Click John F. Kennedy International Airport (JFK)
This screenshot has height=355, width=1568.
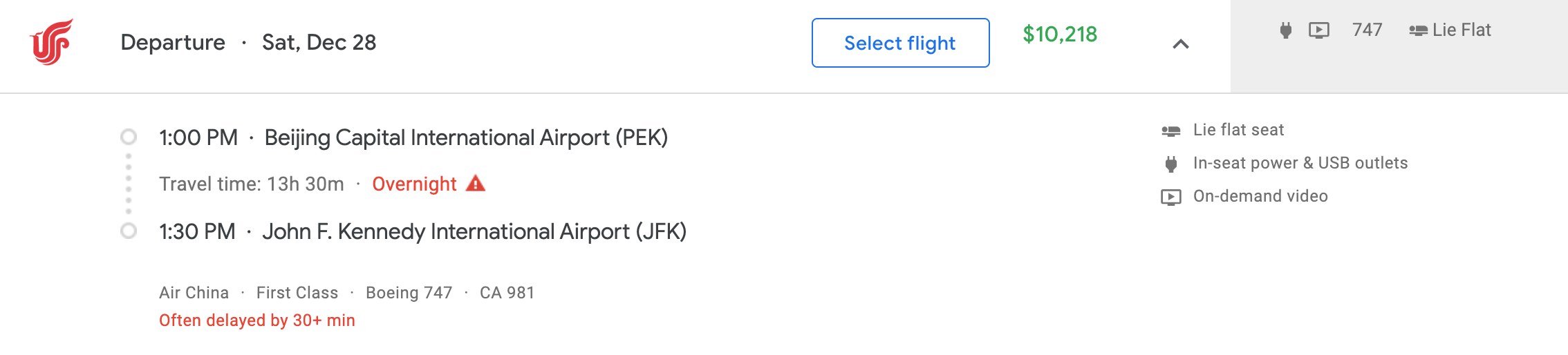tap(474, 231)
